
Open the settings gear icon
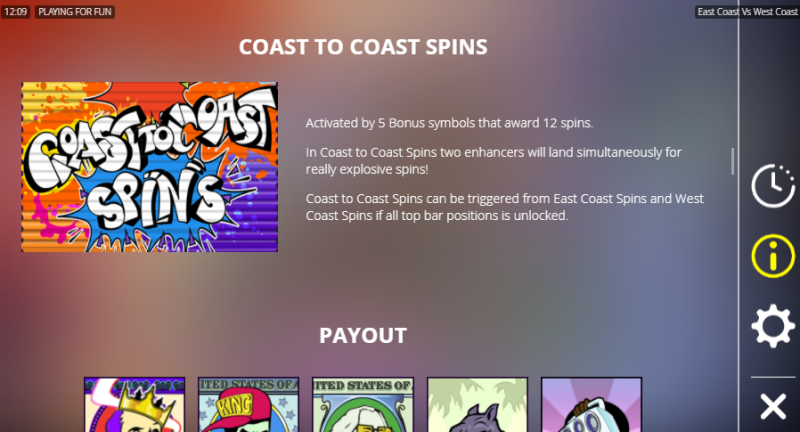(772, 326)
